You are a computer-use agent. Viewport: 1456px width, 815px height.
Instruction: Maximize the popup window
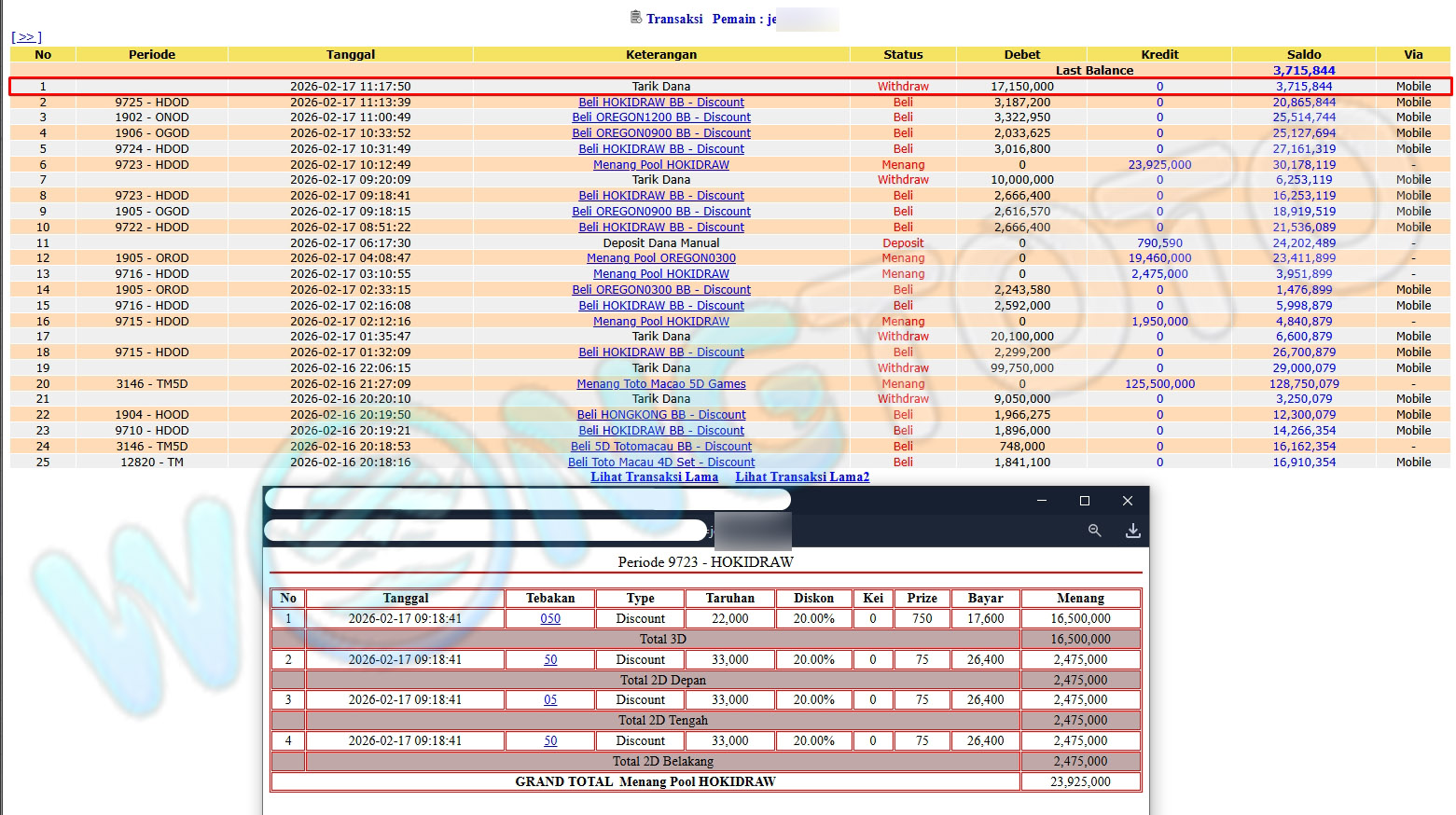[1084, 501]
